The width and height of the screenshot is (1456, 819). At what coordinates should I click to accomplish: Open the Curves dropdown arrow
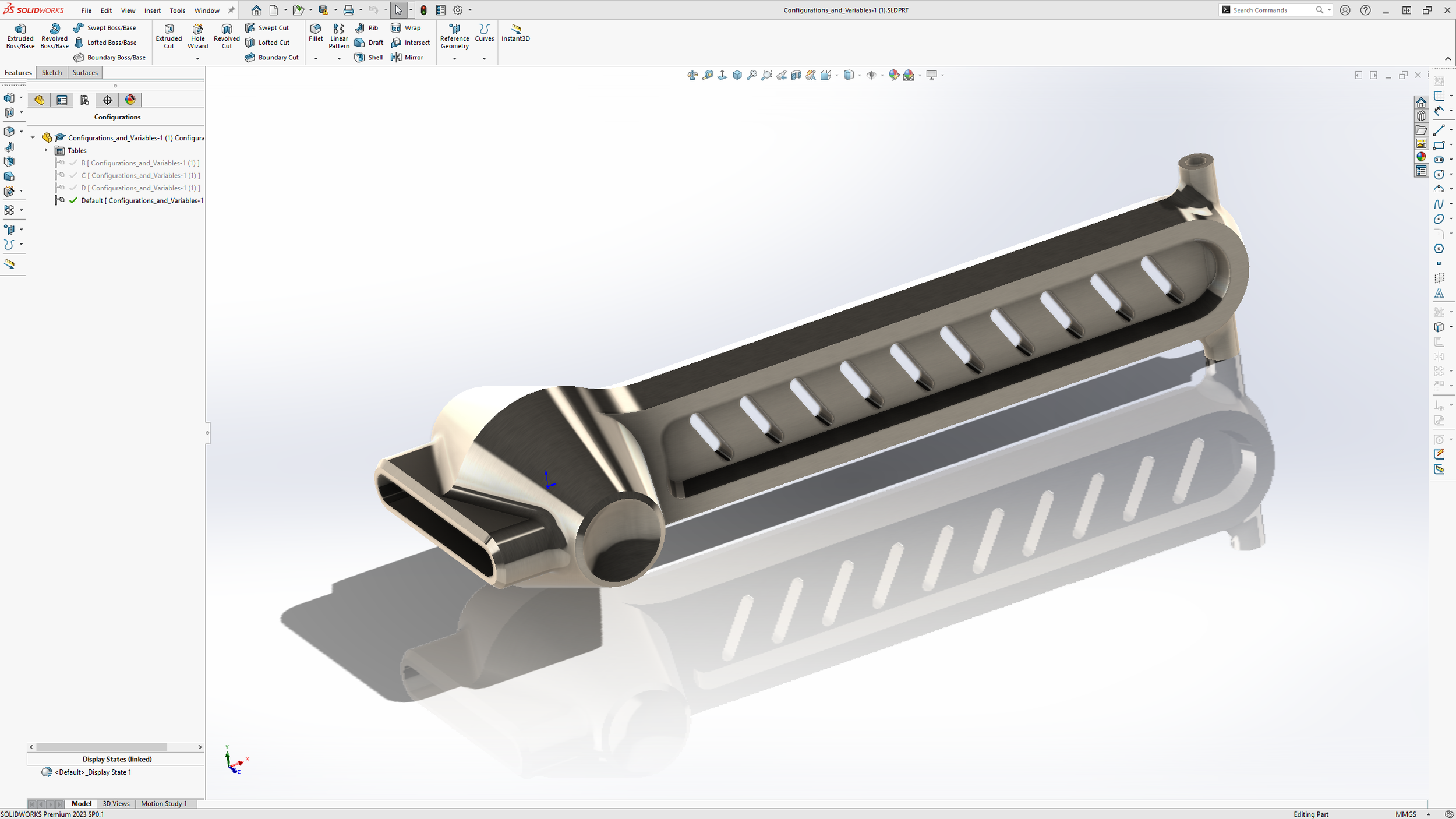coord(484,58)
